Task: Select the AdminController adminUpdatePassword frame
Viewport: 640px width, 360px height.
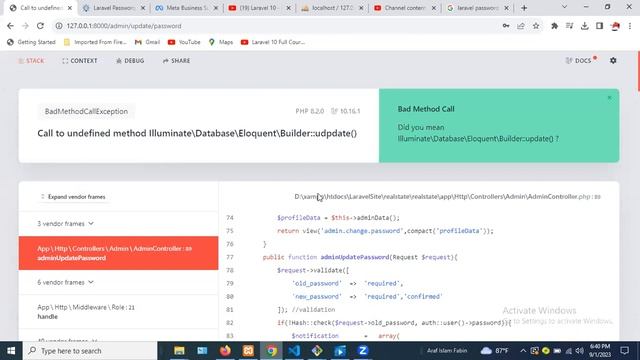Action: click(x=118, y=253)
